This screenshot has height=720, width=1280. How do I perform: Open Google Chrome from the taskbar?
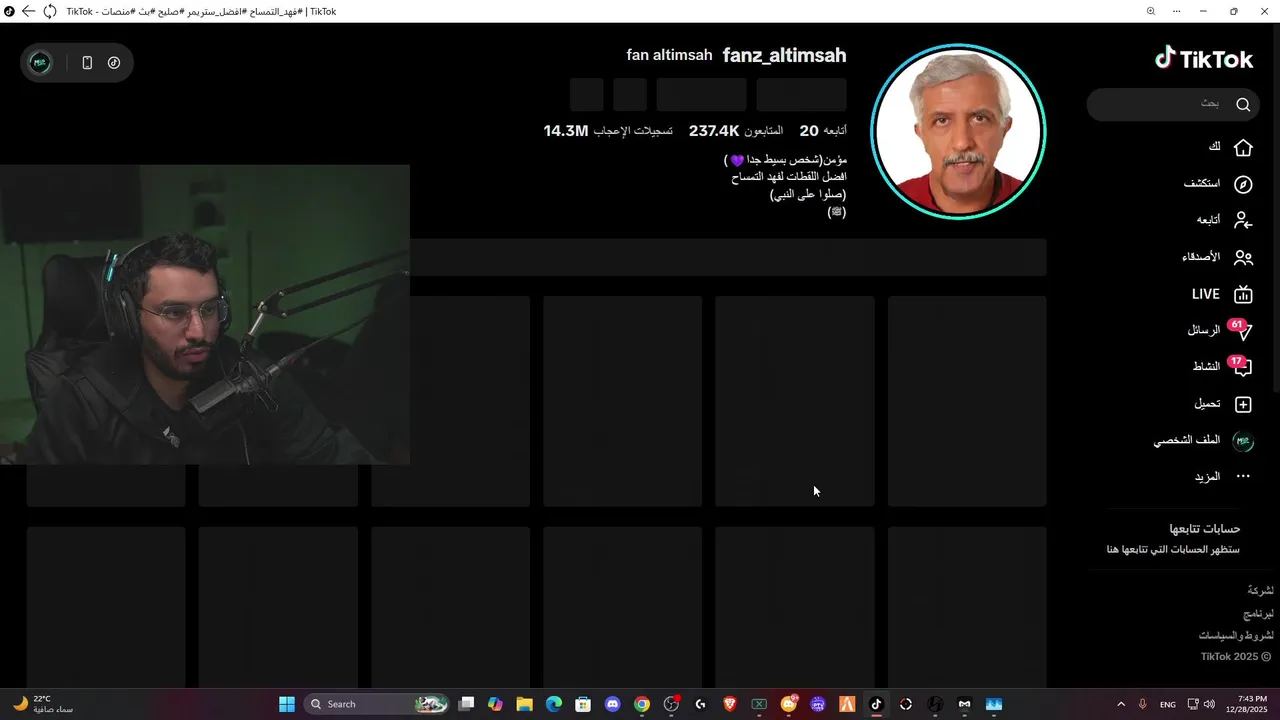point(642,704)
